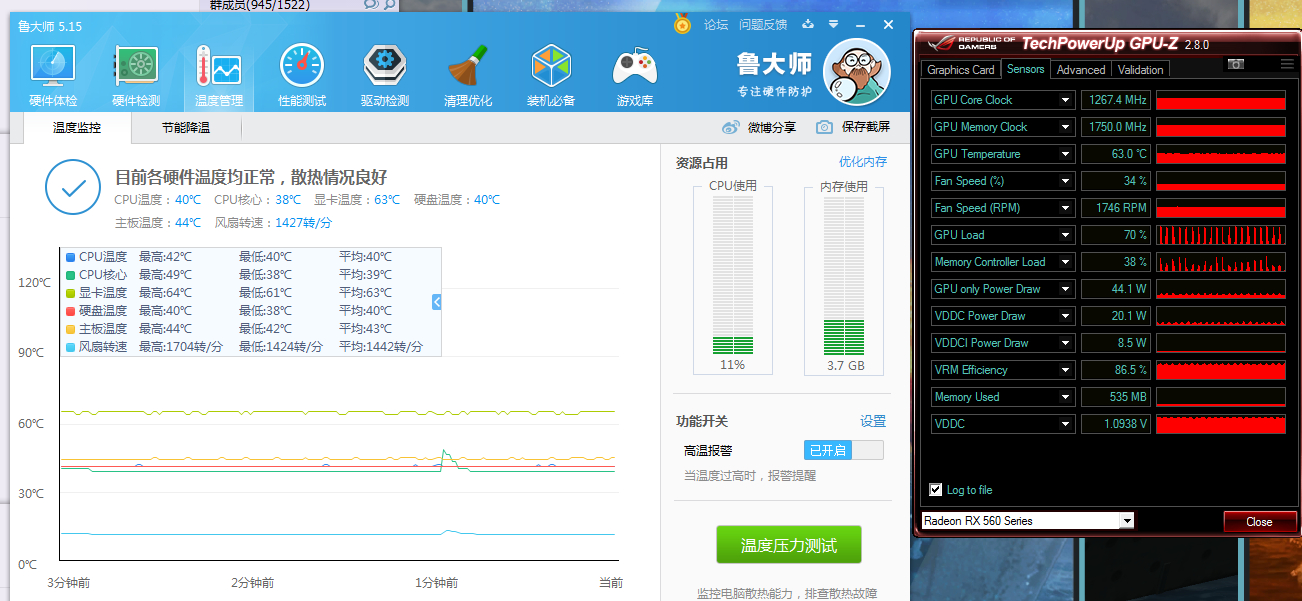Toggle the CPU温度 blue legend marker
This screenshot has width=1302, height=601.
coord(70,257)
